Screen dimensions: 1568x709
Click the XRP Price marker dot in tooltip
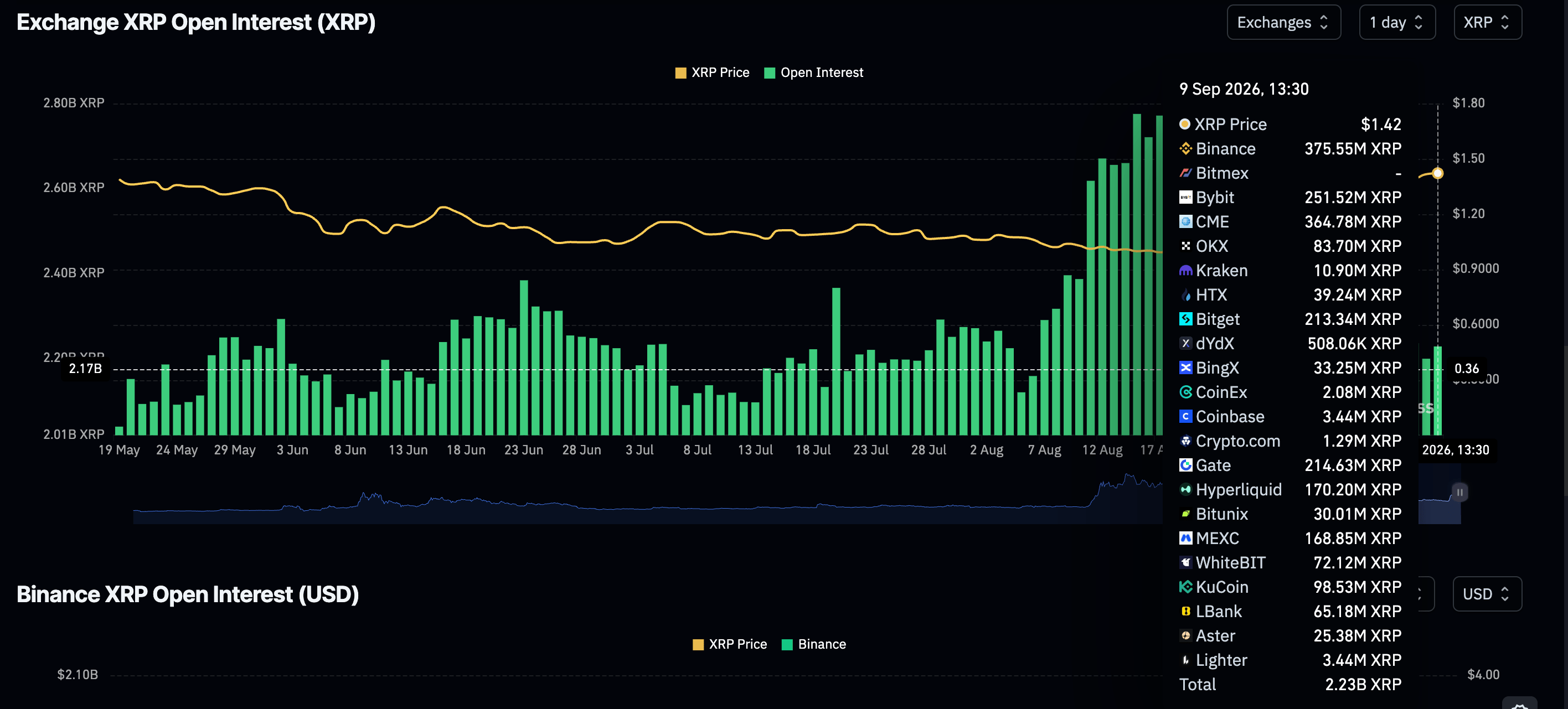[x=1184, y=124]
